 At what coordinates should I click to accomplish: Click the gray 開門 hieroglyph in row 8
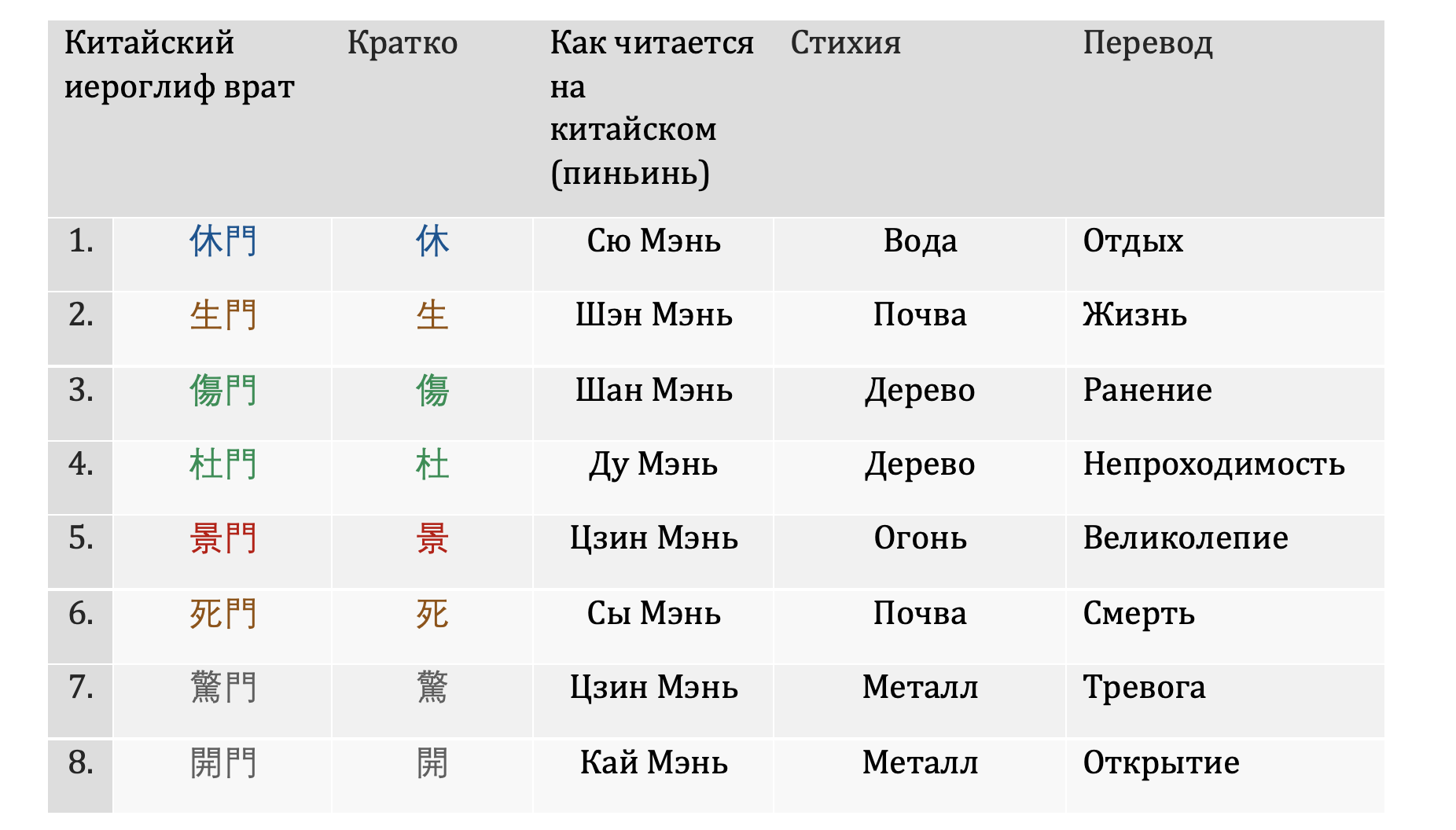coord(223,762)
